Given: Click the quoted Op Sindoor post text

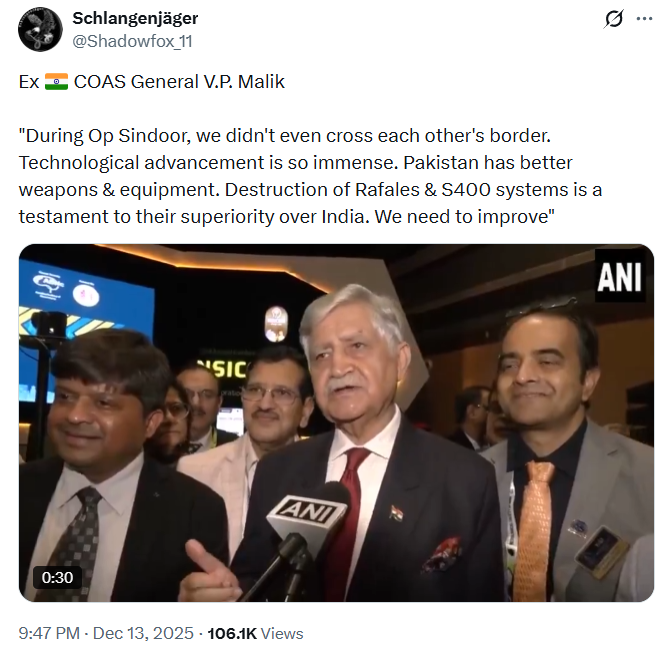Looking at the screenshot, I should (x=310, y=176).
